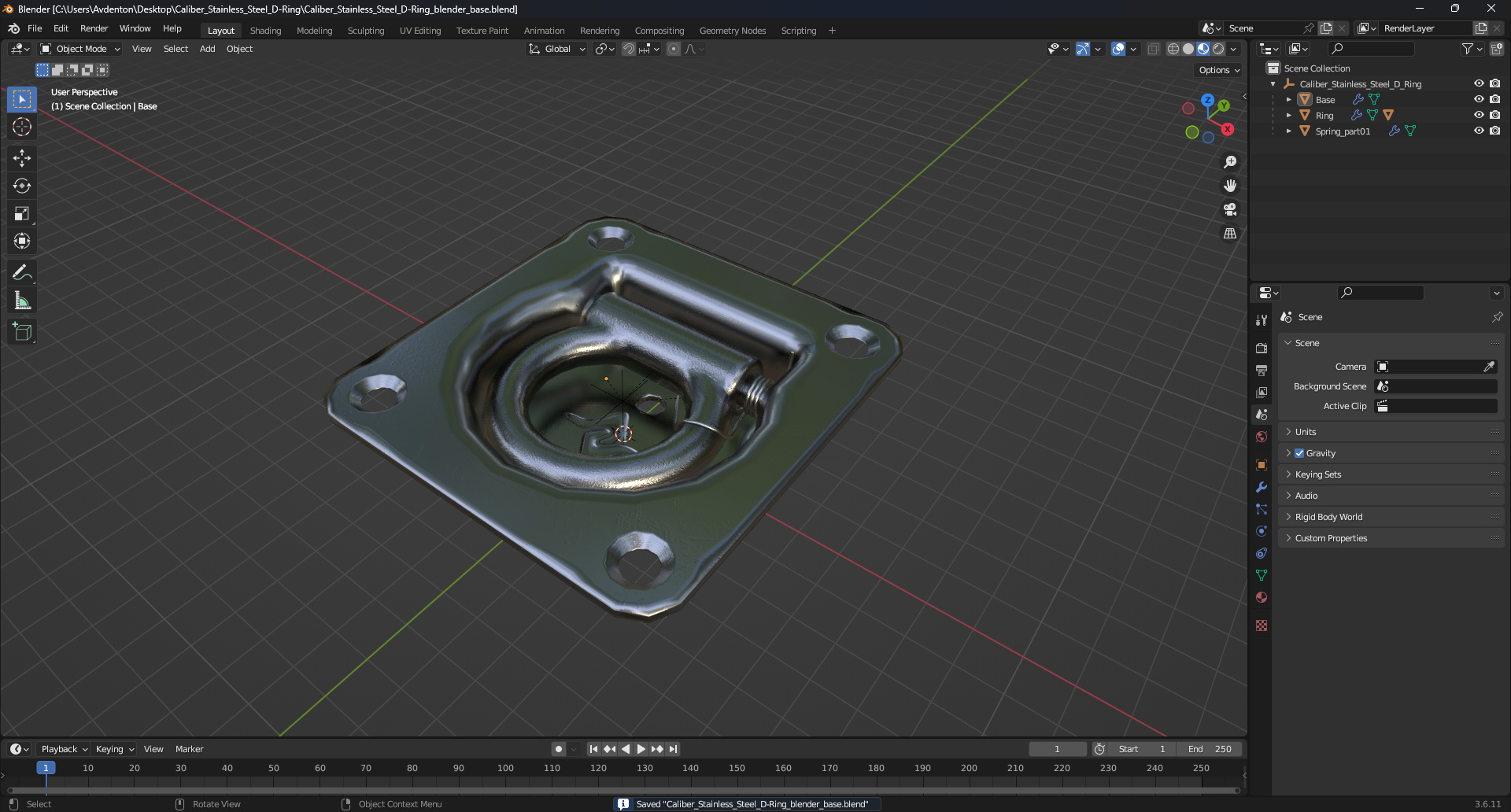Select the Scale tool
This screenshot has width=1511, height=812.
[x=22, y=213]
